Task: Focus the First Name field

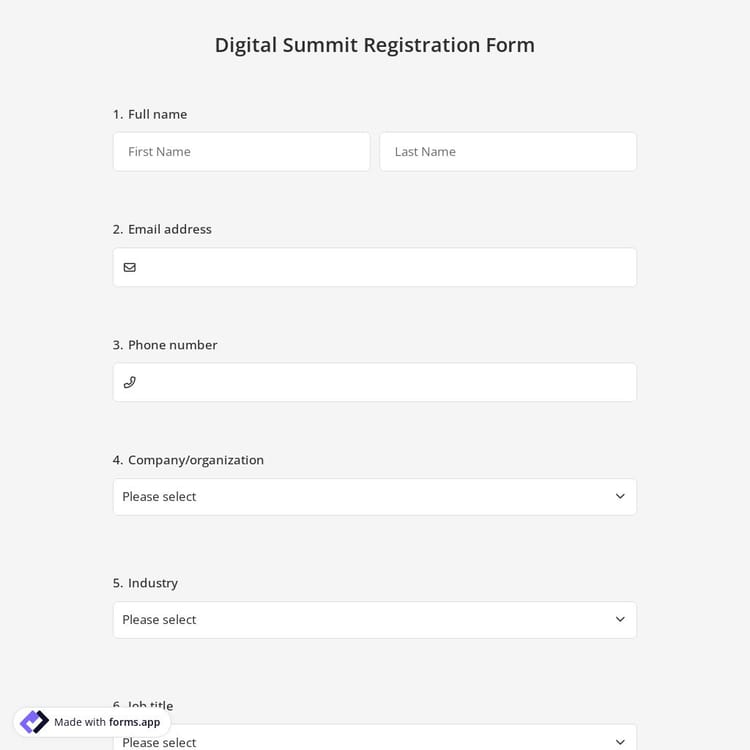Action: 241,152
